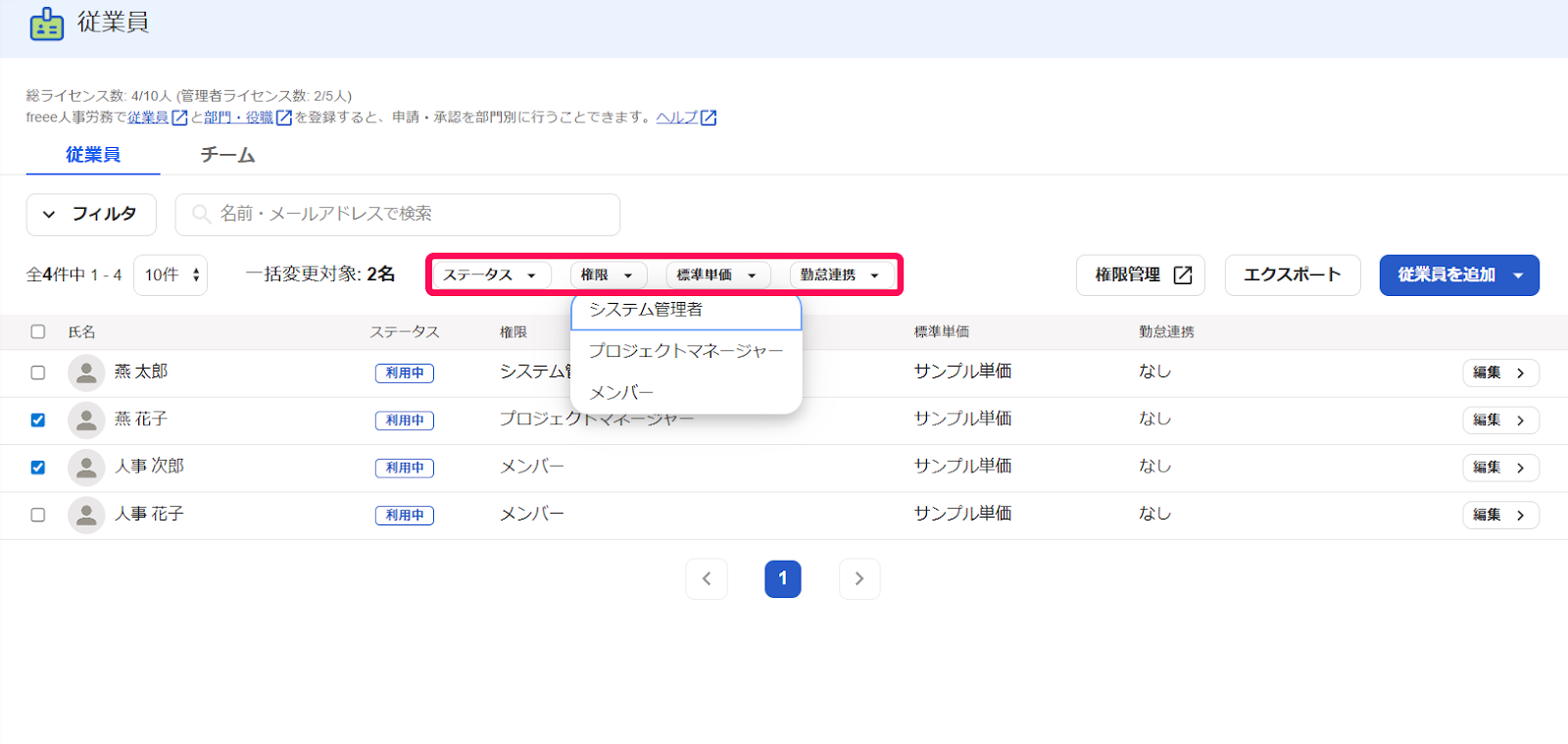Focus the name or email search field

pyautogui.click(x=397, y=215)
